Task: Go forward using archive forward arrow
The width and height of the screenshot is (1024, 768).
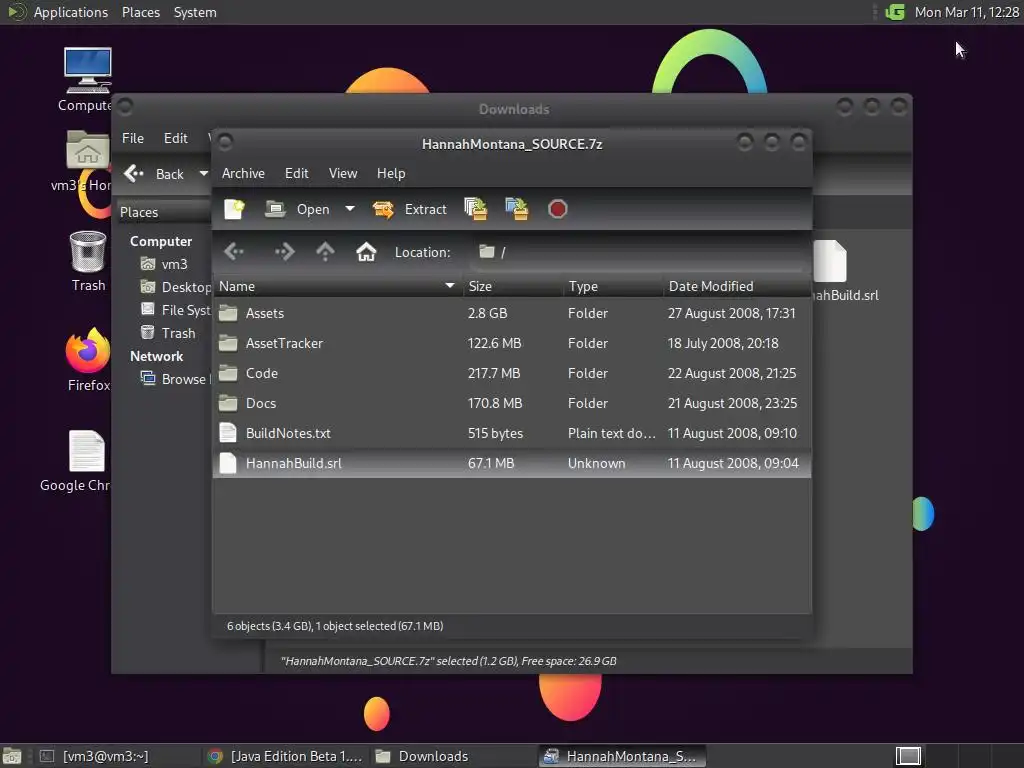Action: tap(284, 252)
